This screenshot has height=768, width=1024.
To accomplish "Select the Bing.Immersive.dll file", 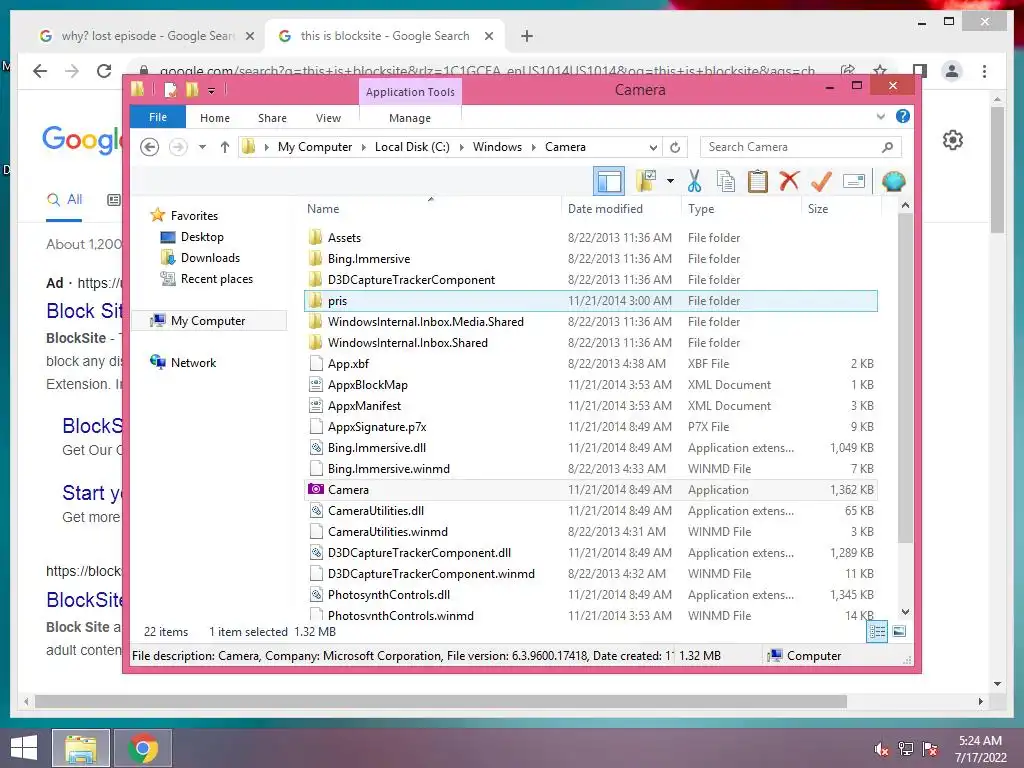I will pos(590,447).
